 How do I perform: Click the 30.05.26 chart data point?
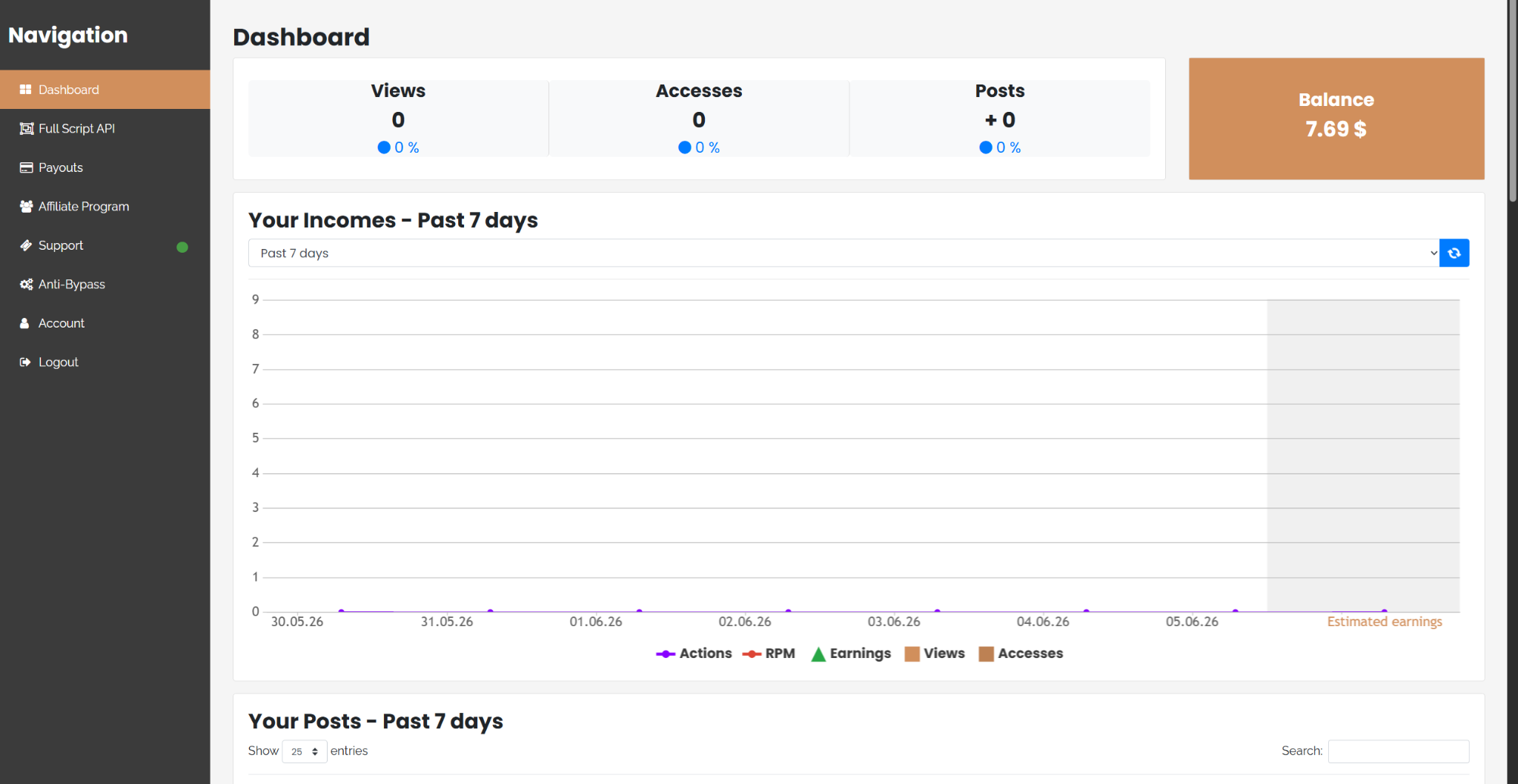[341, 611]
